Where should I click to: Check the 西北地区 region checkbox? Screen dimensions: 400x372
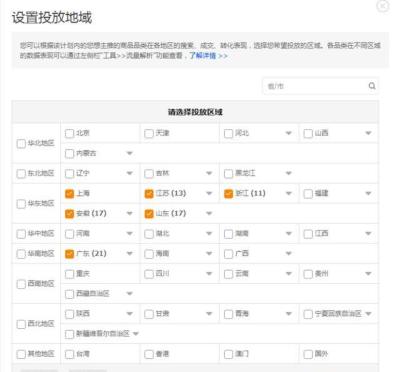click(21, 324)
